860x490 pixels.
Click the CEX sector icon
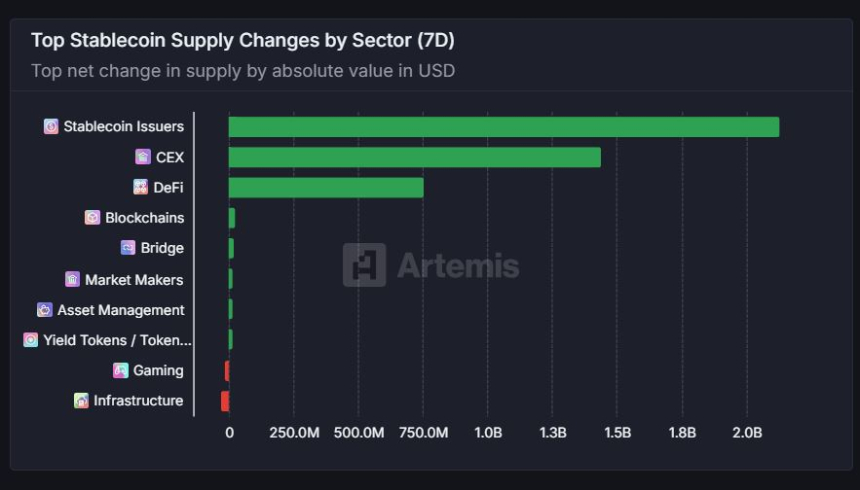pyautogui.click(x=143, y=157)
